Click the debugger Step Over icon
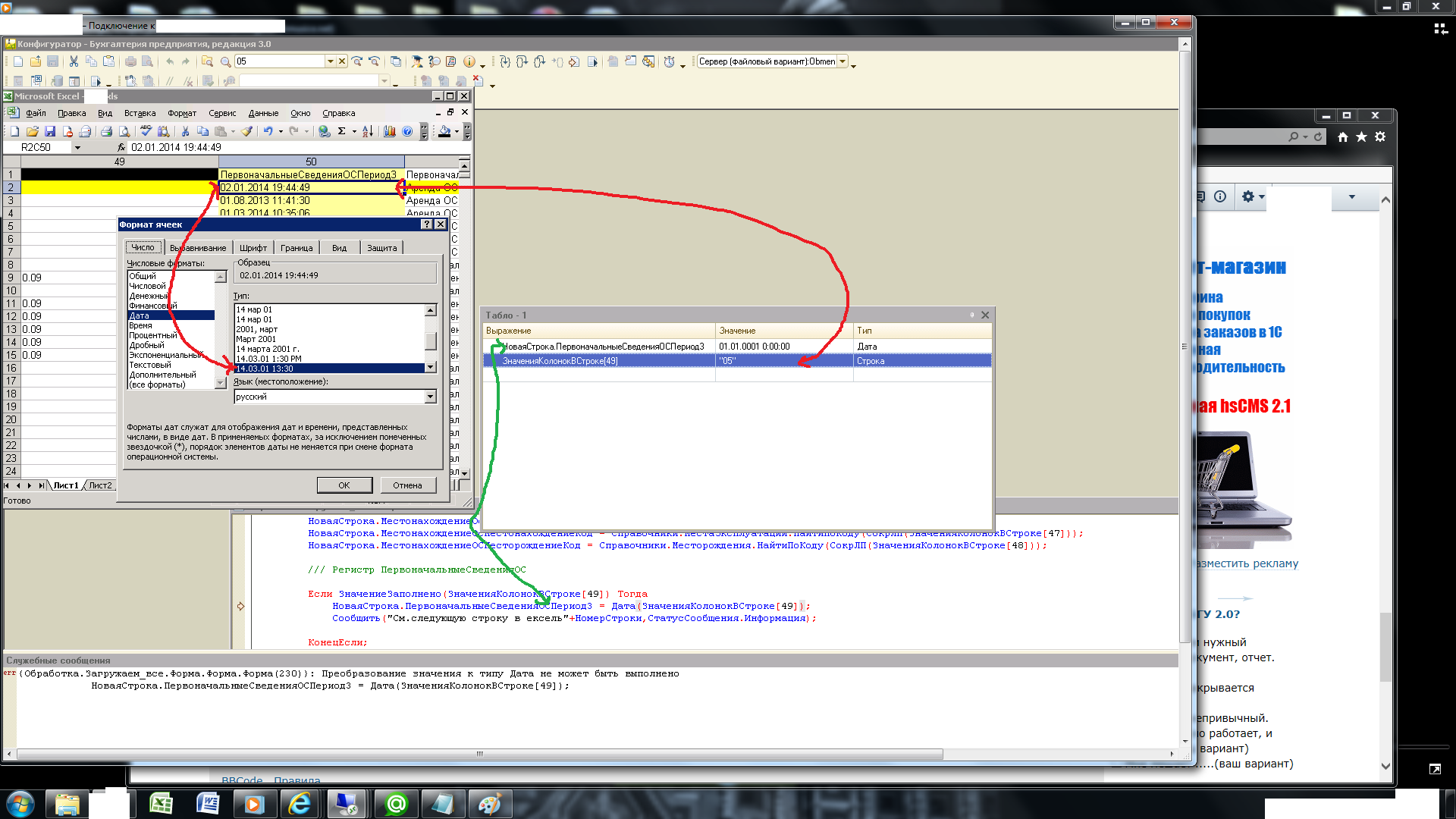Viewport: 1456px width, 819px height. click(522, 61)
